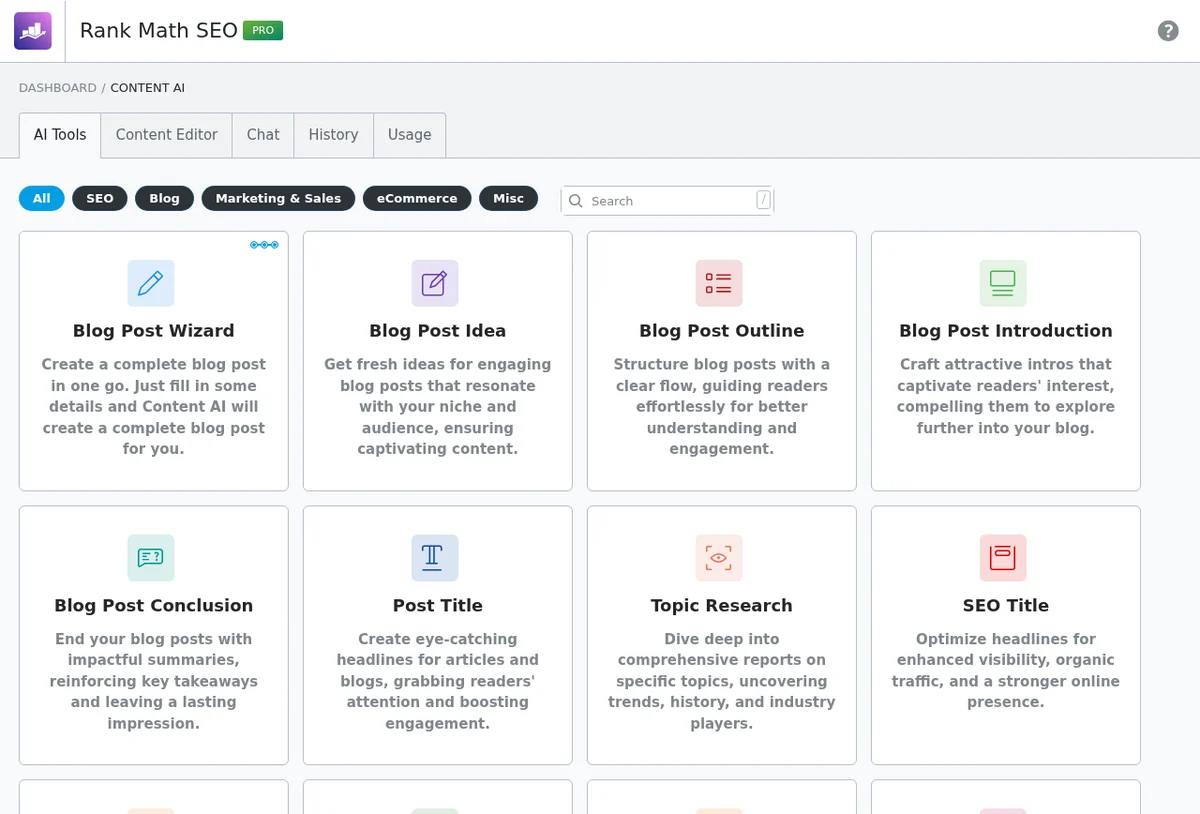The image size is (1200, 814).
Task: Filter tools by SEO
Action: pos(100,198)
